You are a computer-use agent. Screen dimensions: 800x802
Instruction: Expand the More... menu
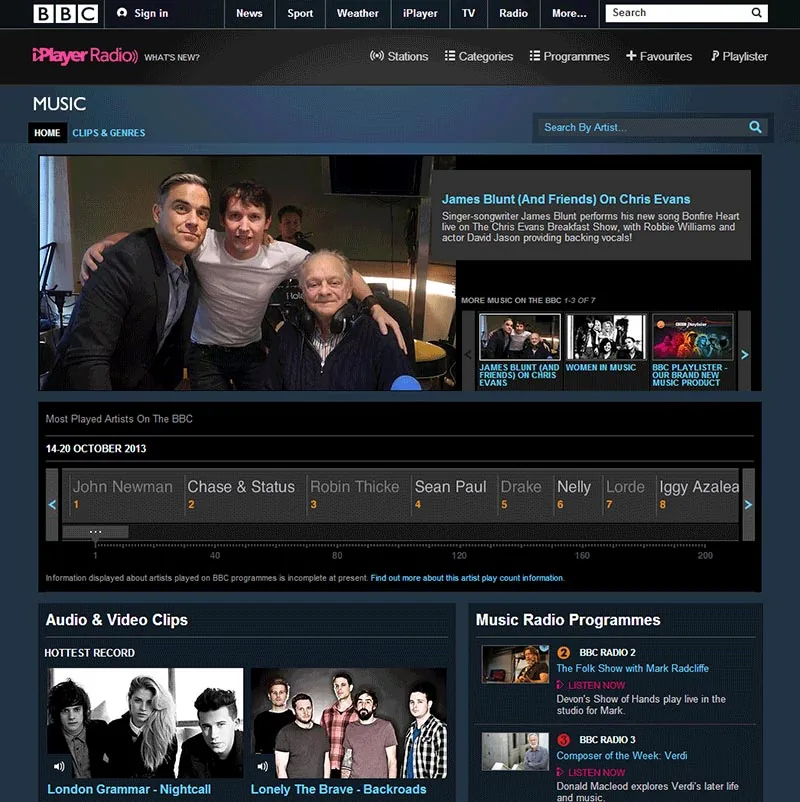[x=569, y=13]
